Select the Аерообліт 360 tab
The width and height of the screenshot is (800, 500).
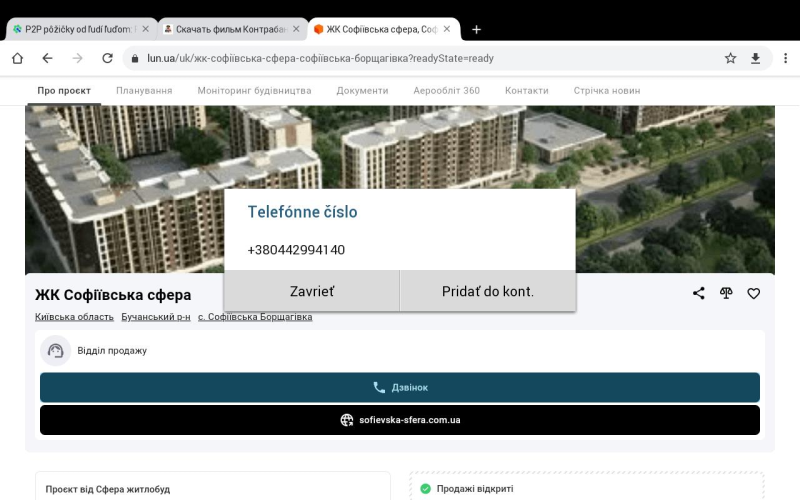446,90
